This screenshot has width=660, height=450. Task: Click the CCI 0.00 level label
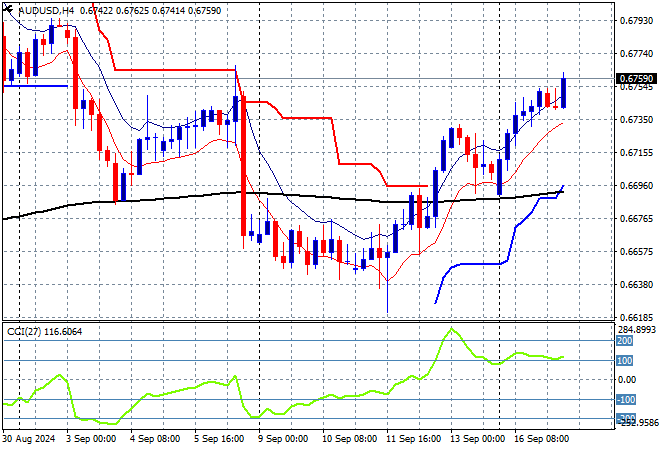pyautogui.click(x=627, y=380)
